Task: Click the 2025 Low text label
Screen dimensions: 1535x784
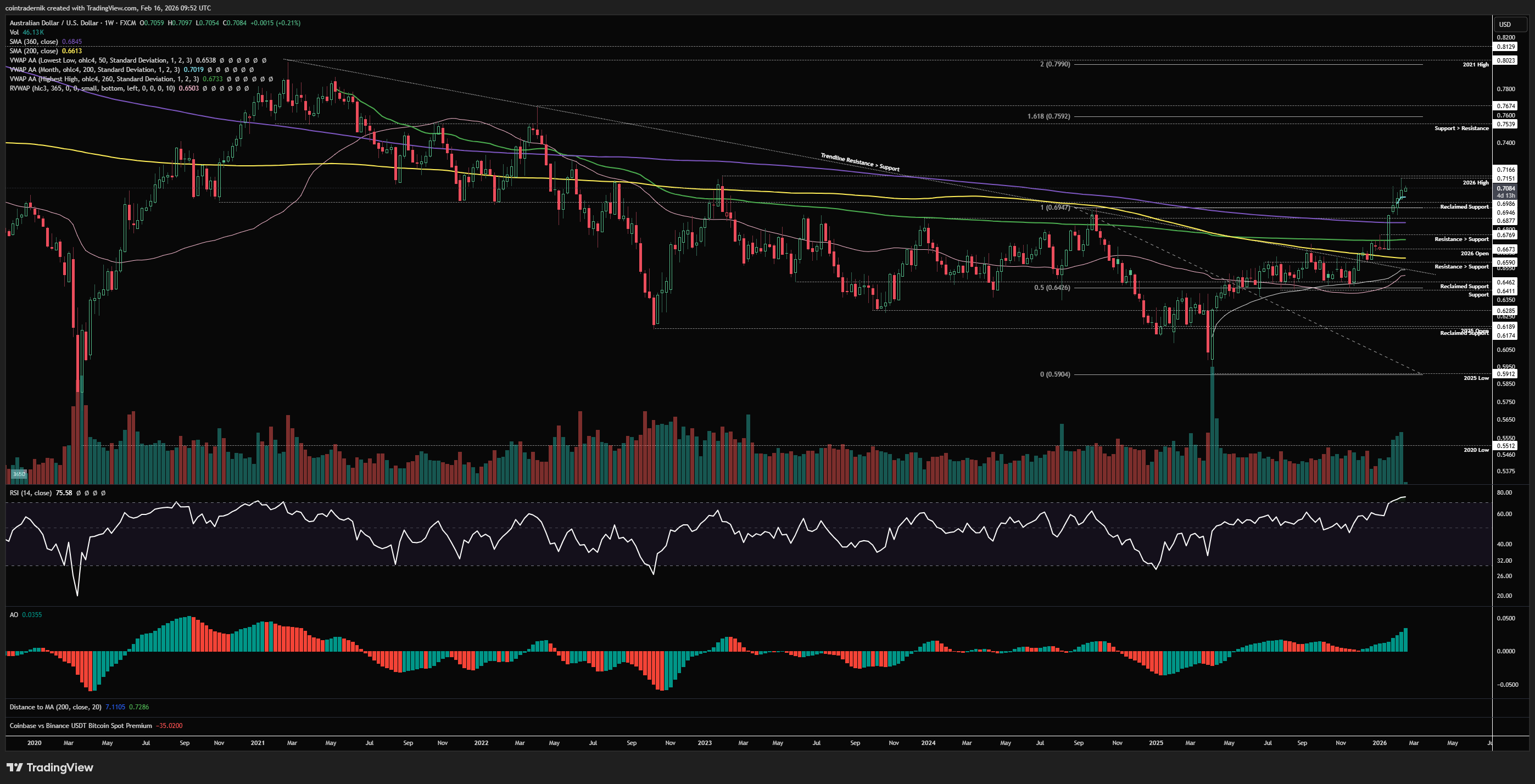Action: [x=1476, y=378]
